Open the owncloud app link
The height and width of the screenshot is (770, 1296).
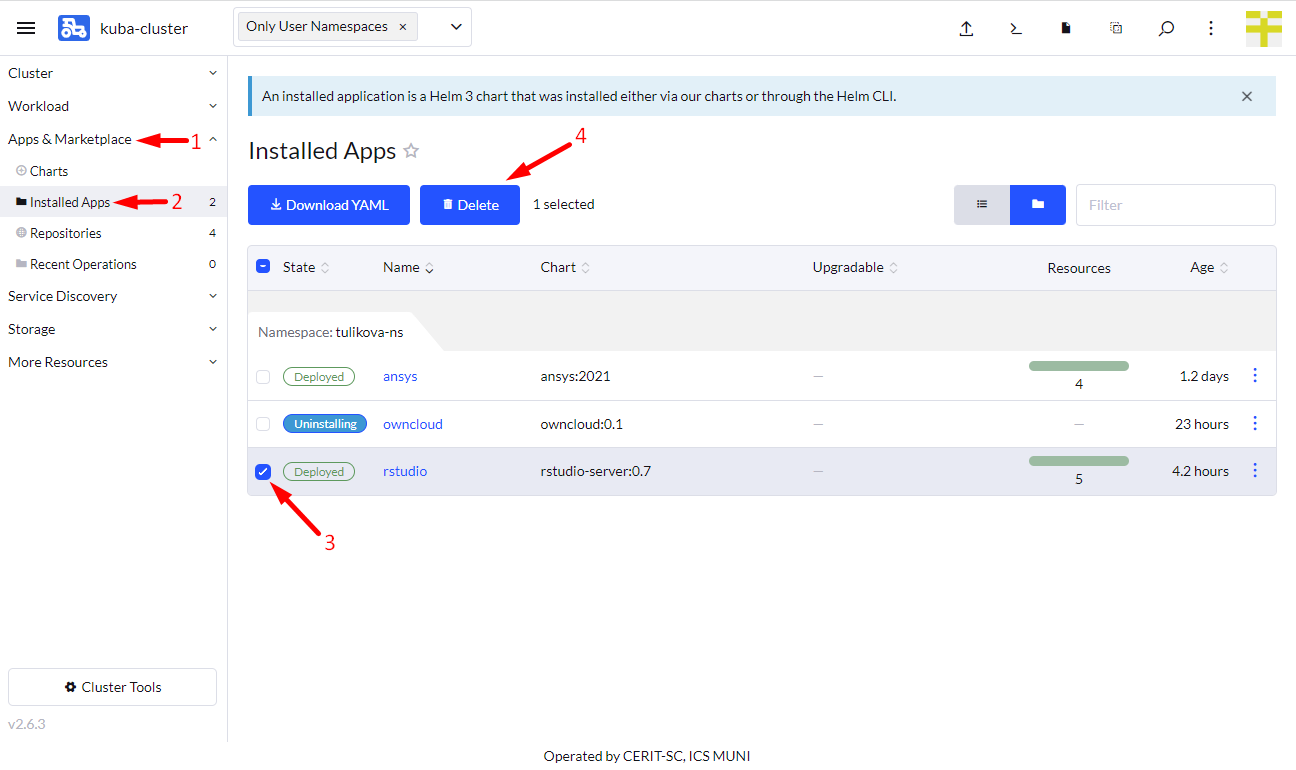(412, 424)
